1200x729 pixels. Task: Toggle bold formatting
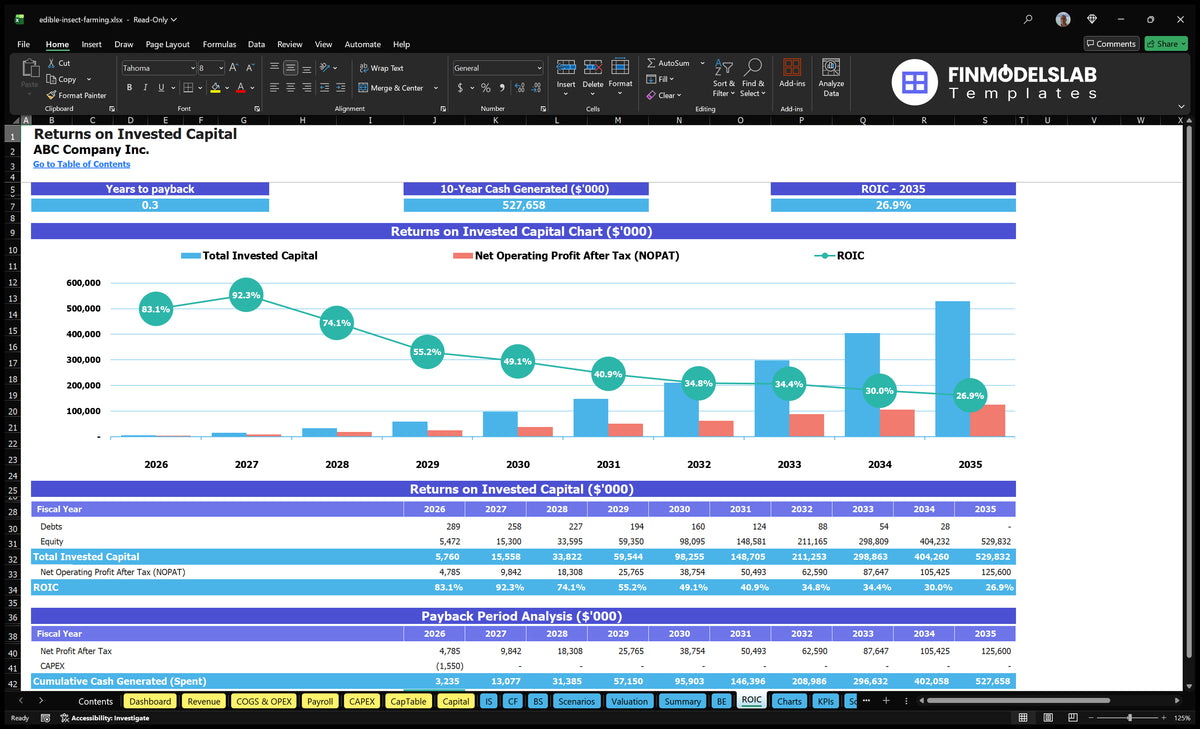tap(129, 87)
